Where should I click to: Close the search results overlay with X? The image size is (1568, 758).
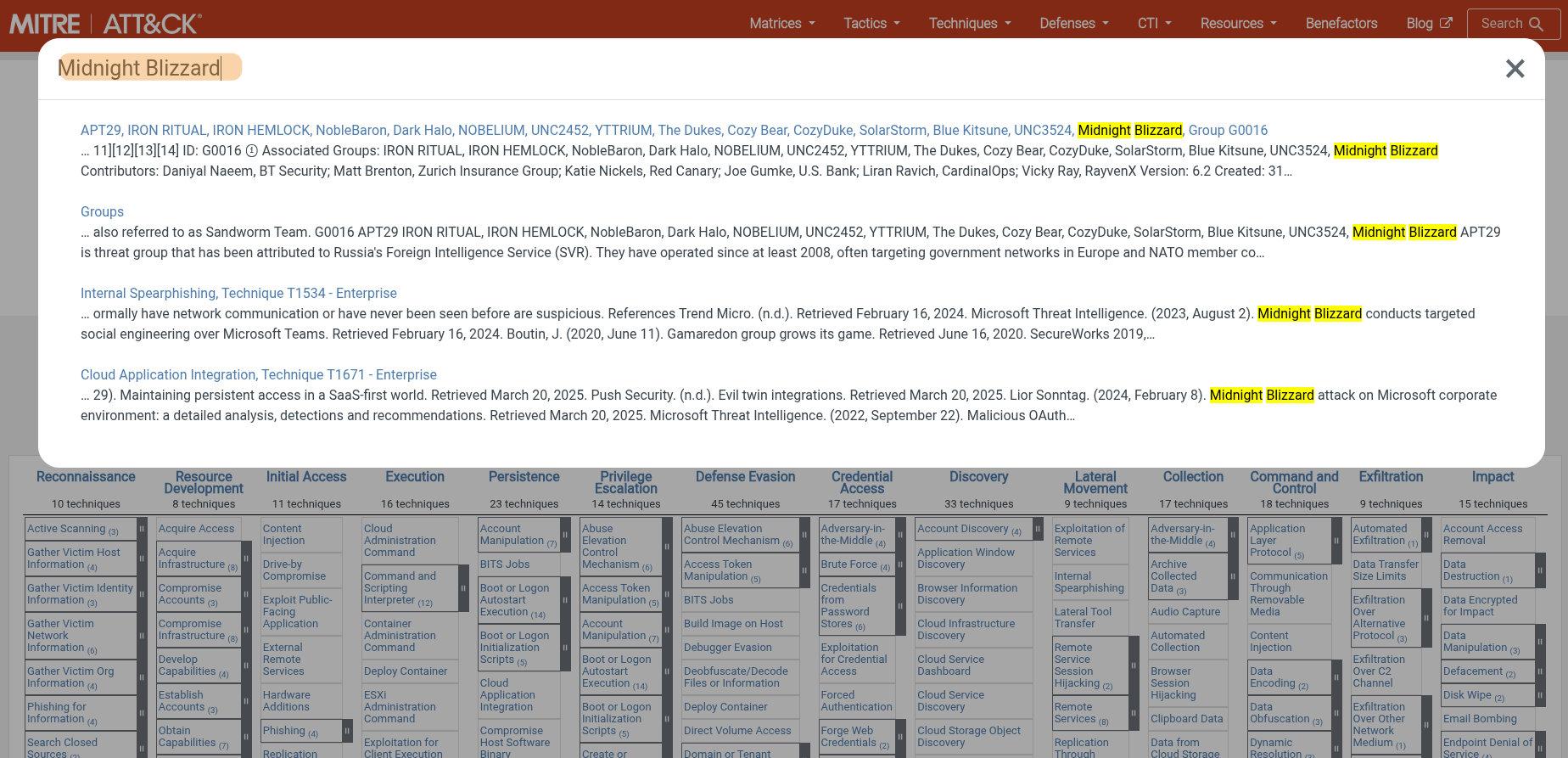[x=1515, y=69]
